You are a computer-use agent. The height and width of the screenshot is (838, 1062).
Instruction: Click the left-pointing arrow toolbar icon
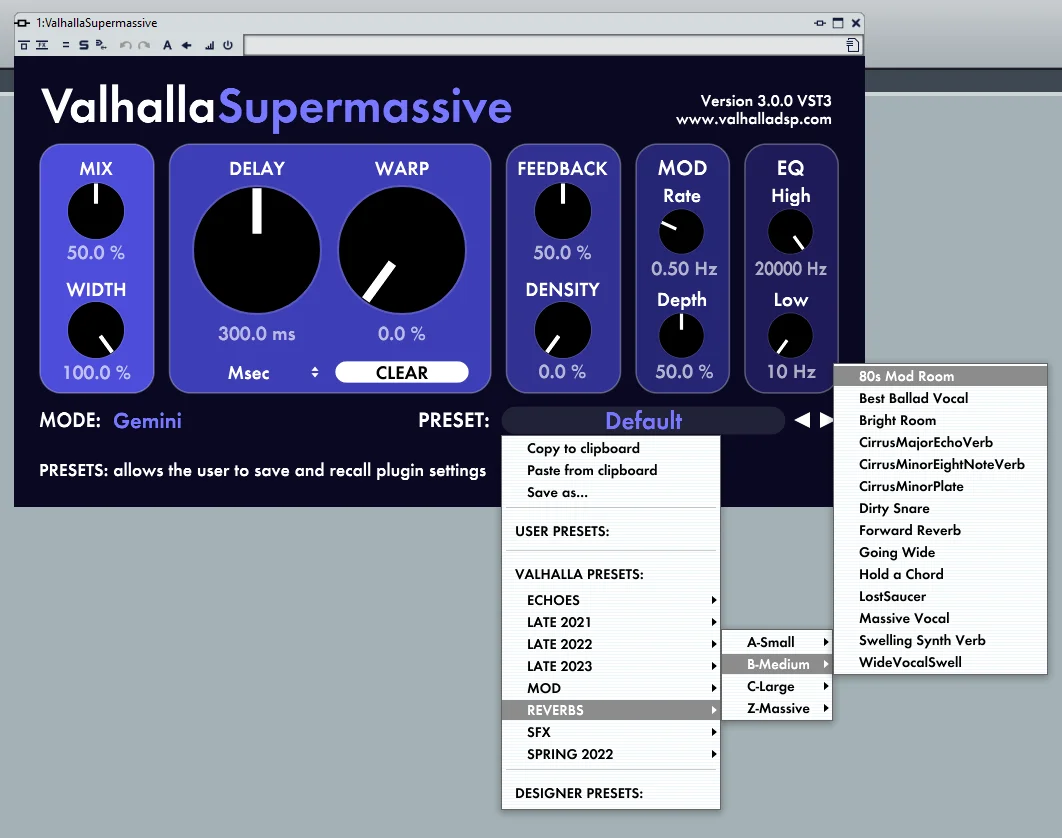pos(186,45)
